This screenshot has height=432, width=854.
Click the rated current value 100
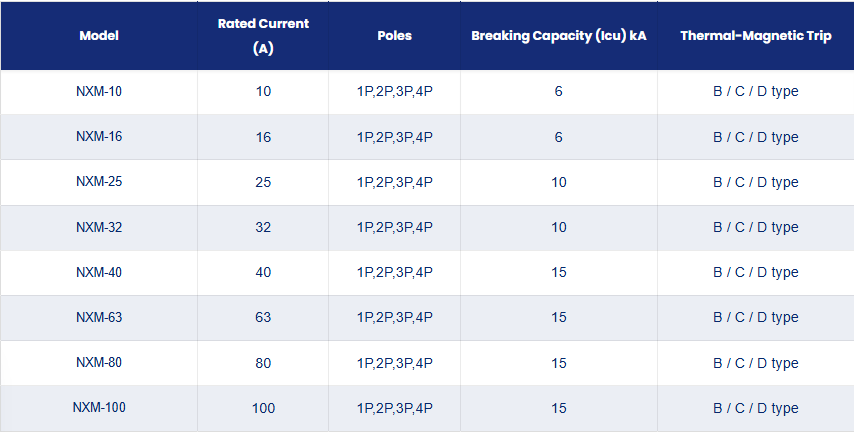(263, 409)
